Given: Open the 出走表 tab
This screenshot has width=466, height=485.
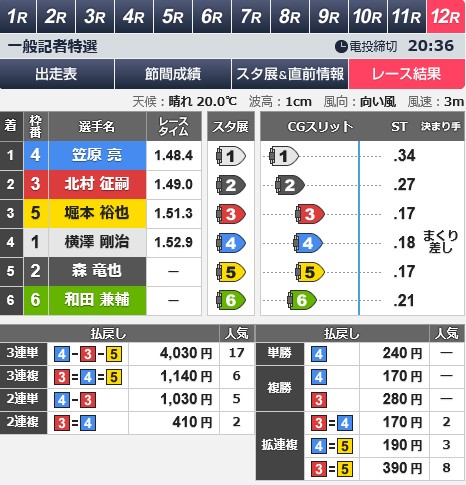Looking at the screenshot, I should 57,74.
